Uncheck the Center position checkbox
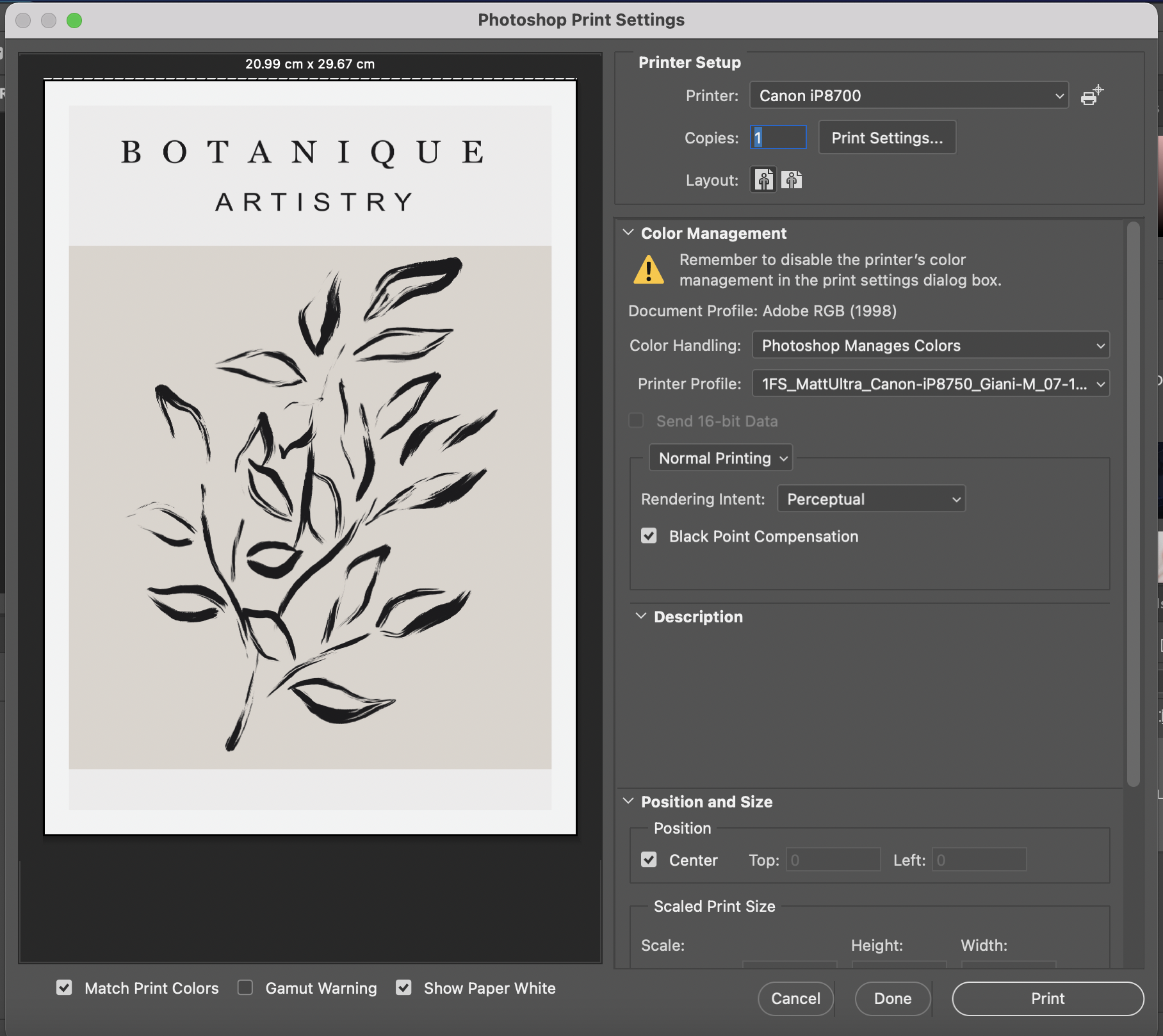Screen dimensions: 1163x1036 (x=649, y=859)
